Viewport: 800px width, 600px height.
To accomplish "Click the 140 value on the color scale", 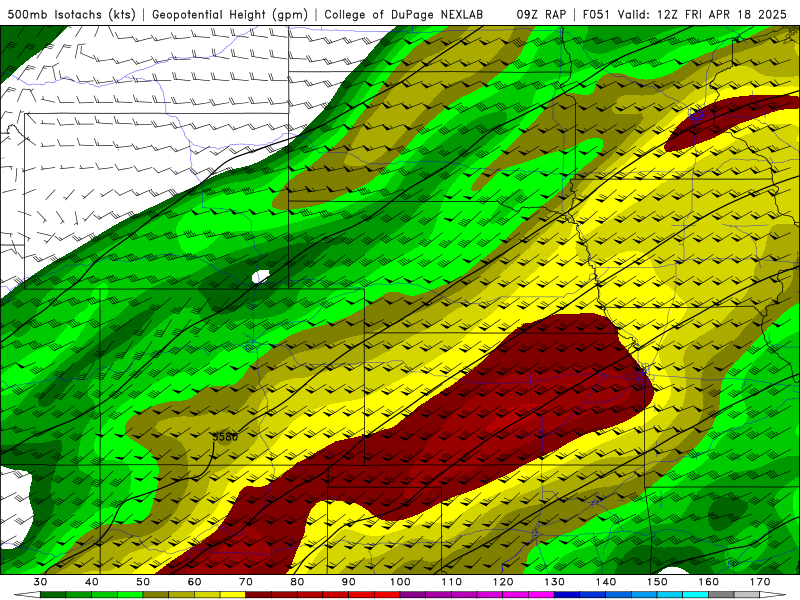I will pyautogui.click(x=606, y=582).
